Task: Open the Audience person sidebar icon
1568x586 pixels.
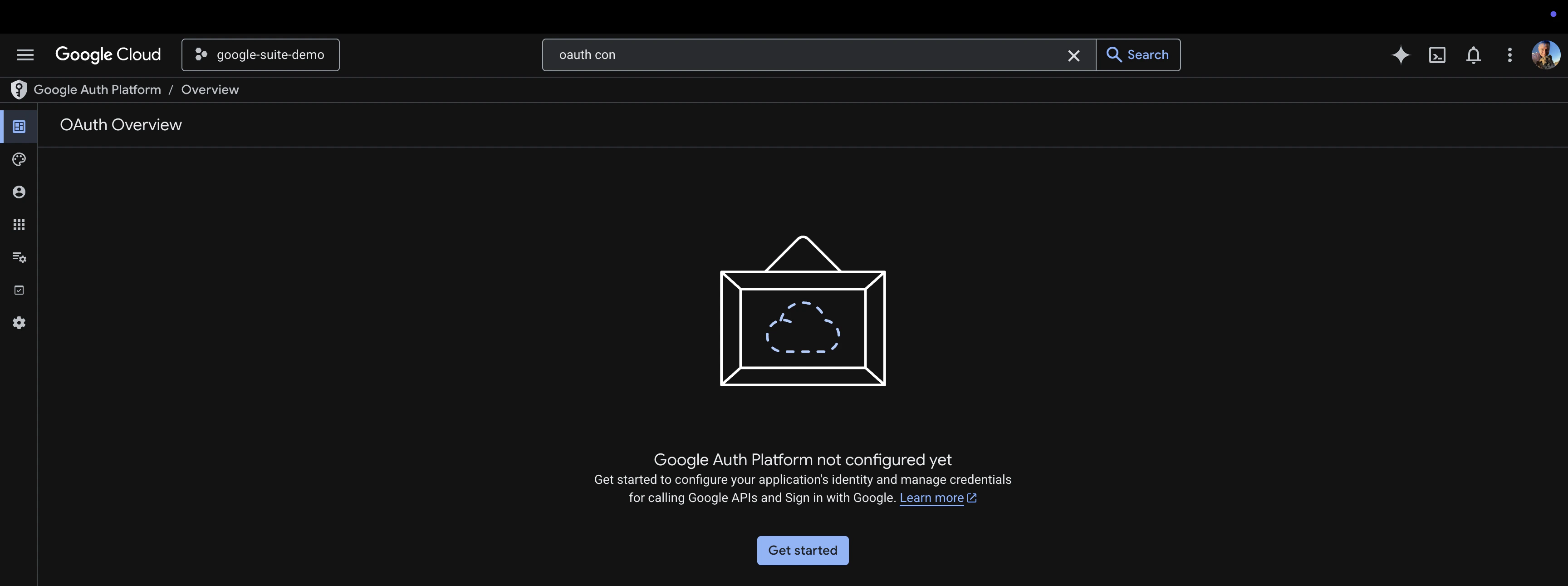Action: 19,192
